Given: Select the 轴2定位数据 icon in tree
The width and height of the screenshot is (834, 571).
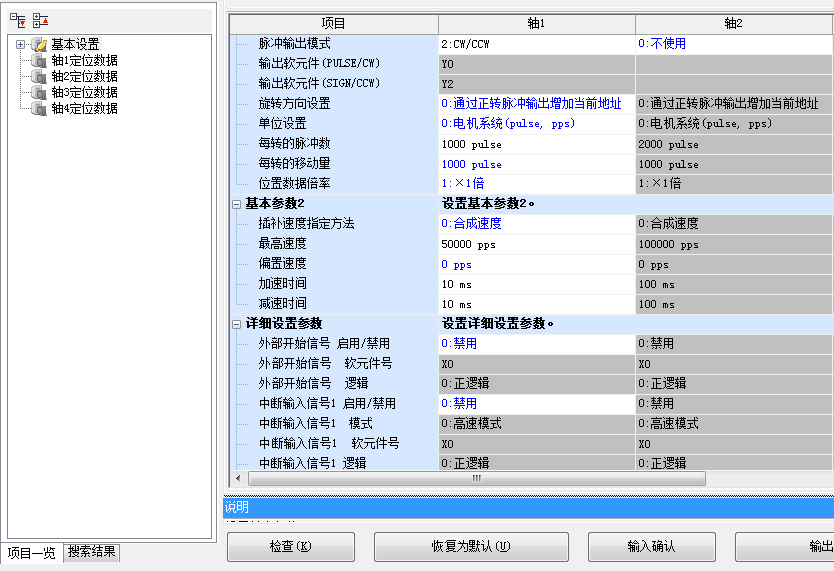Looking at the screenshot, I should coord(41,76).
